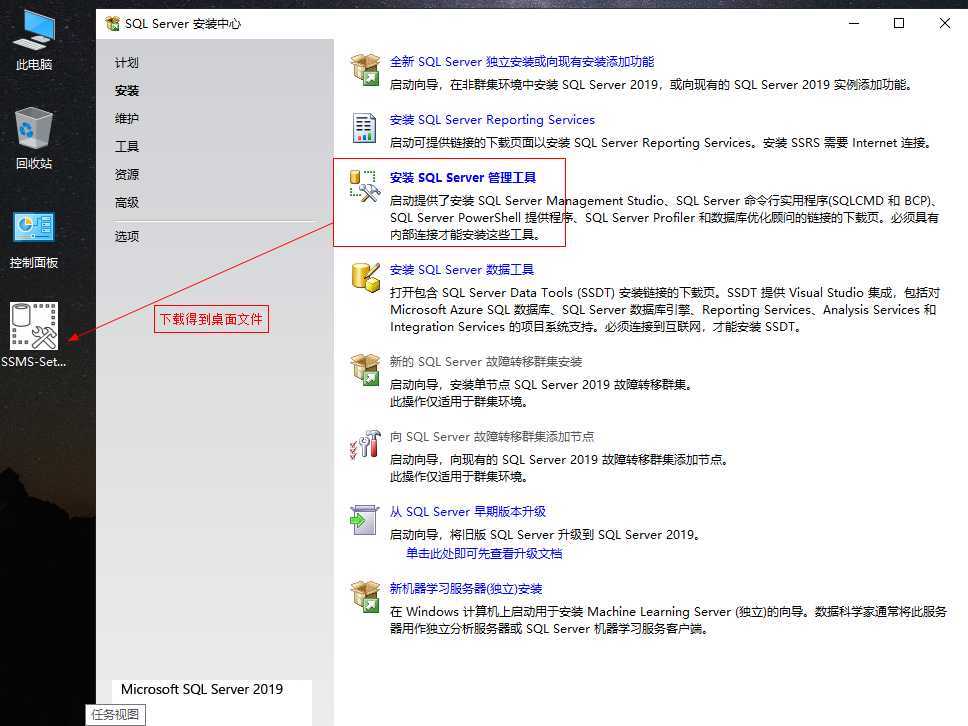Select the 控制面板 desktop icon
Screen dimensions: 968x726
point(34,240)
